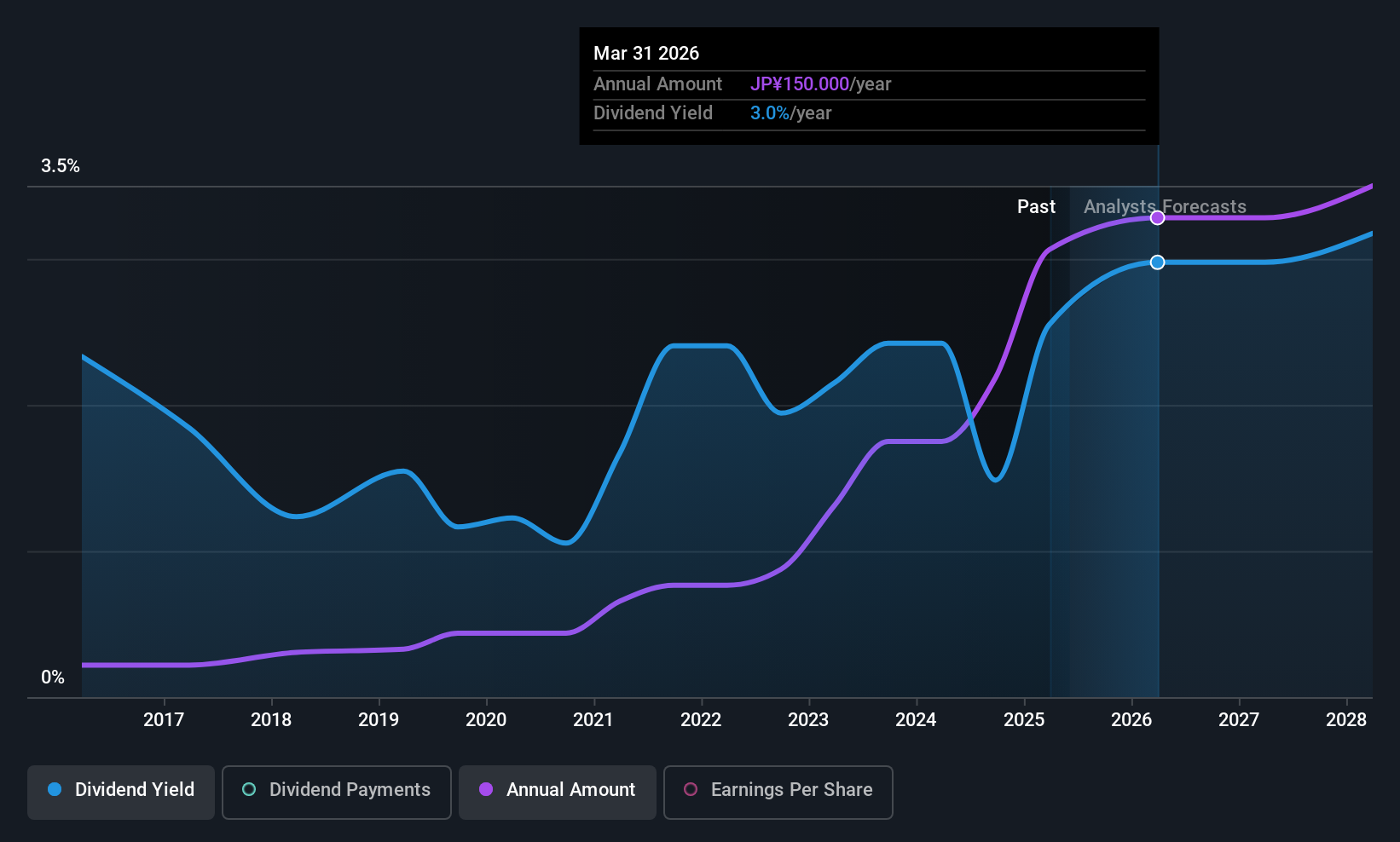Select the purple Annual Amount data point

[x=1157, y=218]
